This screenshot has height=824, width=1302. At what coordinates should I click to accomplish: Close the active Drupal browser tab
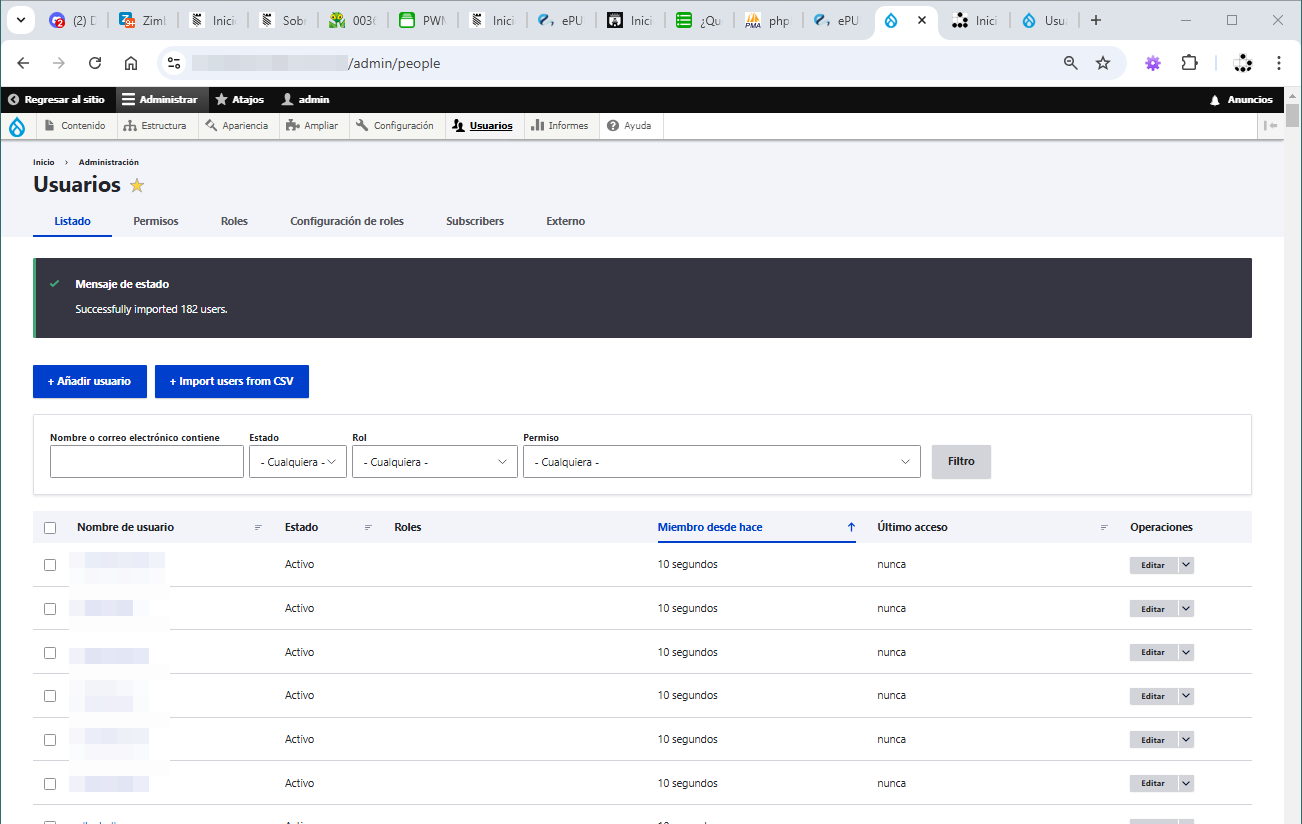pos(921,20)
